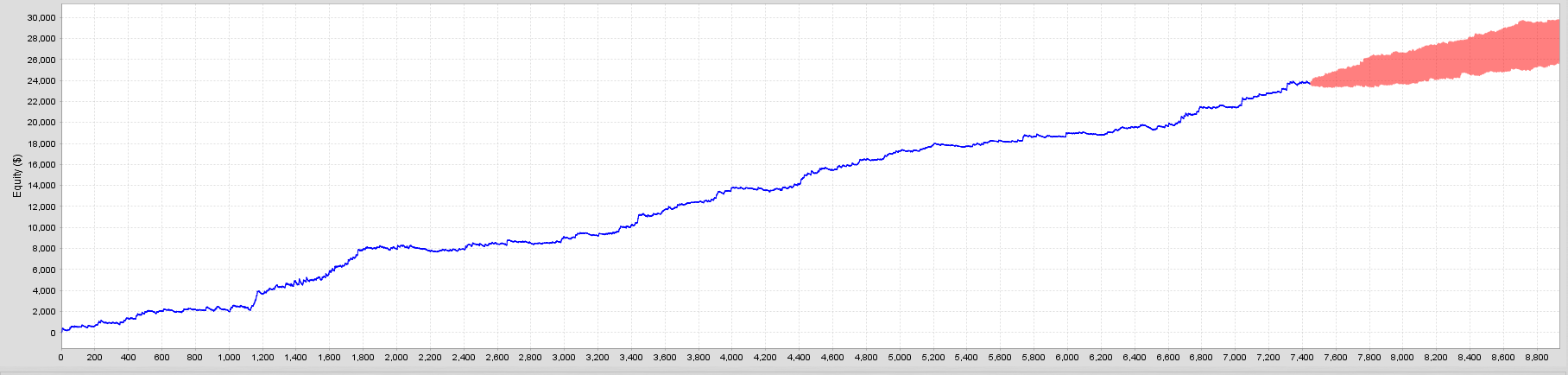Point at the 6,800 x-axis value
Image resolution: width=1568 pixels, height=375 pixels.
pyautogui.click(x=1201, y=357)
